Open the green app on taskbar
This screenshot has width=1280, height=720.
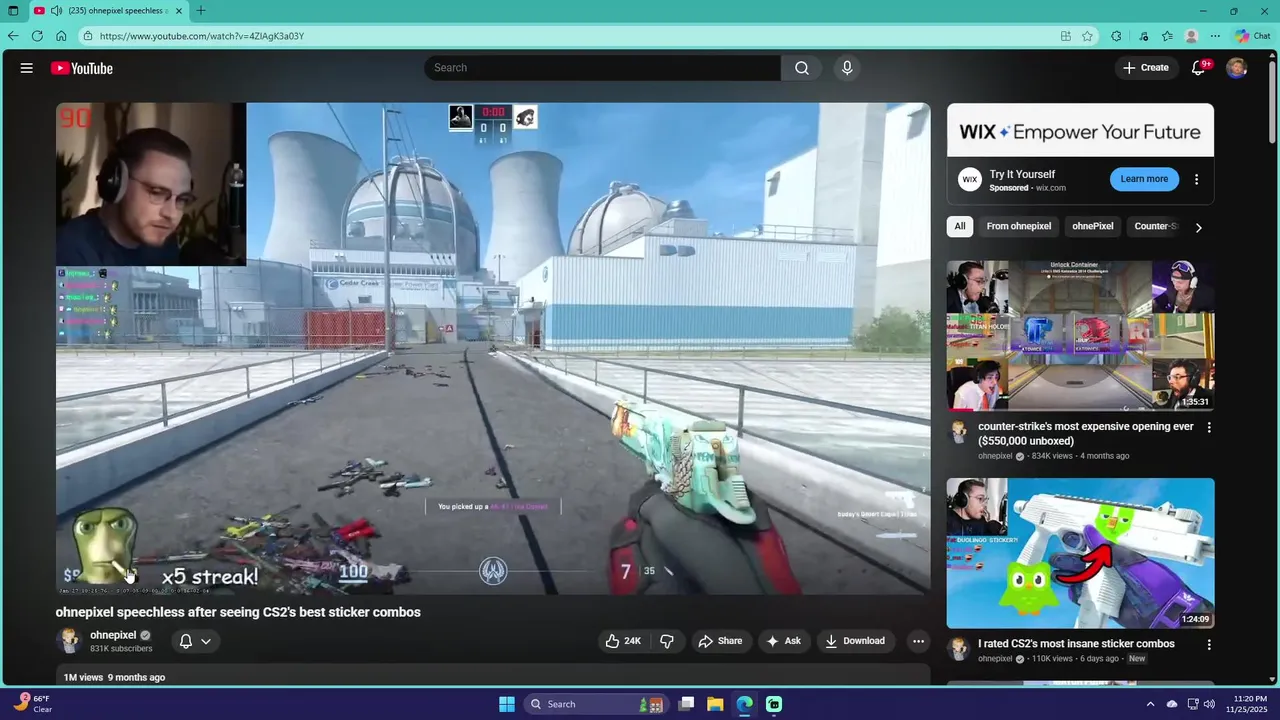tap(774, 704)
